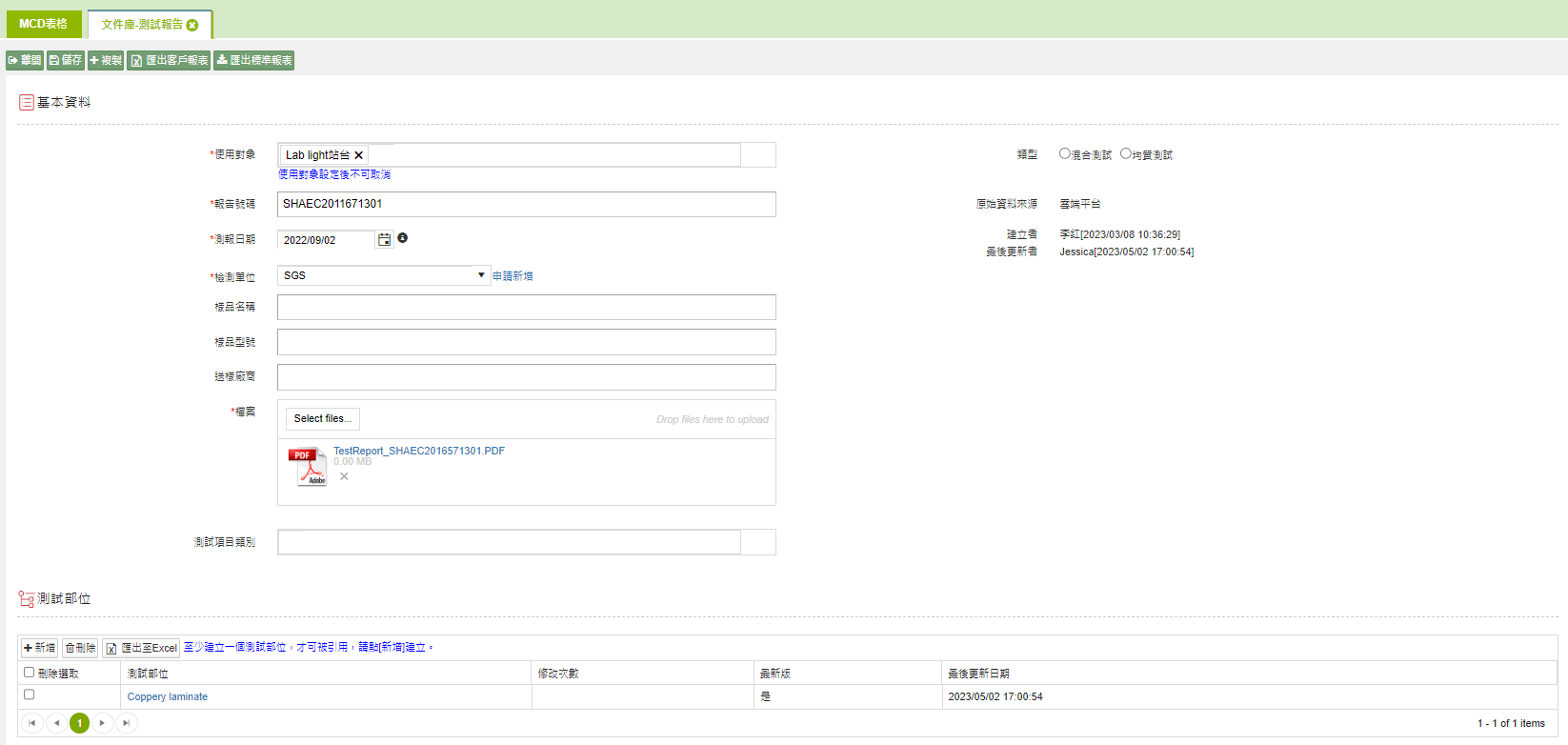Click the 樣品型號 input field
The height and width of the screenshot is (745, 1568).
[x=527, y=342]
